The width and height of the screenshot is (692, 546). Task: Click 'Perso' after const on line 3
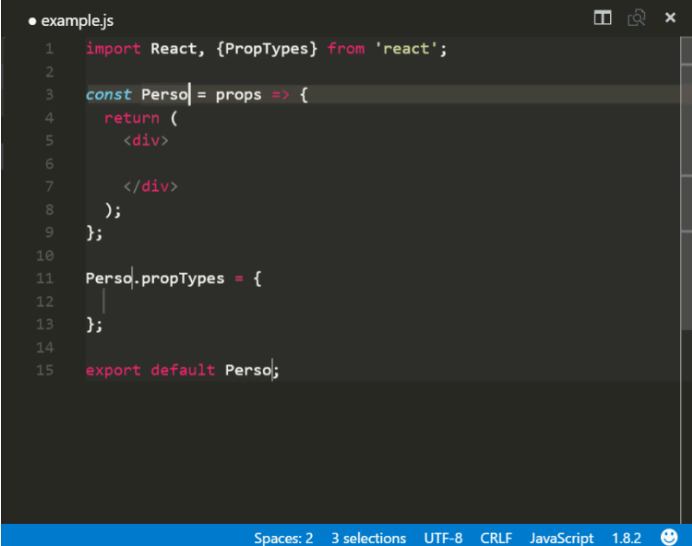point(165,94)
